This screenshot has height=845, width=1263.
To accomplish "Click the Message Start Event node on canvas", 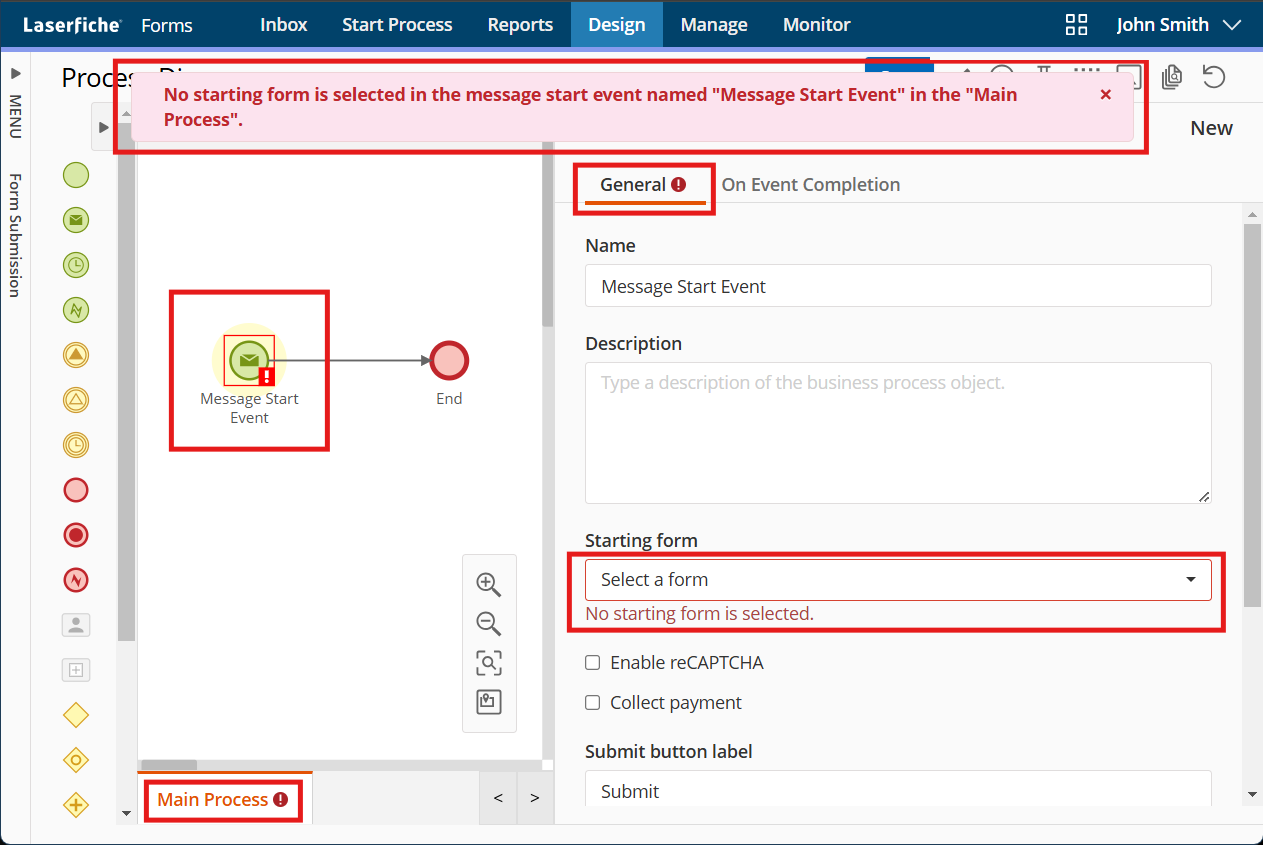I will pos(249,361).
